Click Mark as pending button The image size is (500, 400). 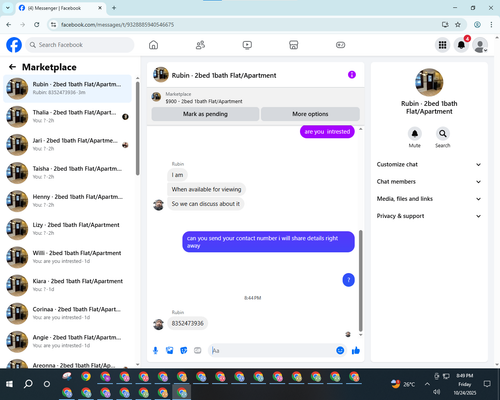tap(205, 114)
